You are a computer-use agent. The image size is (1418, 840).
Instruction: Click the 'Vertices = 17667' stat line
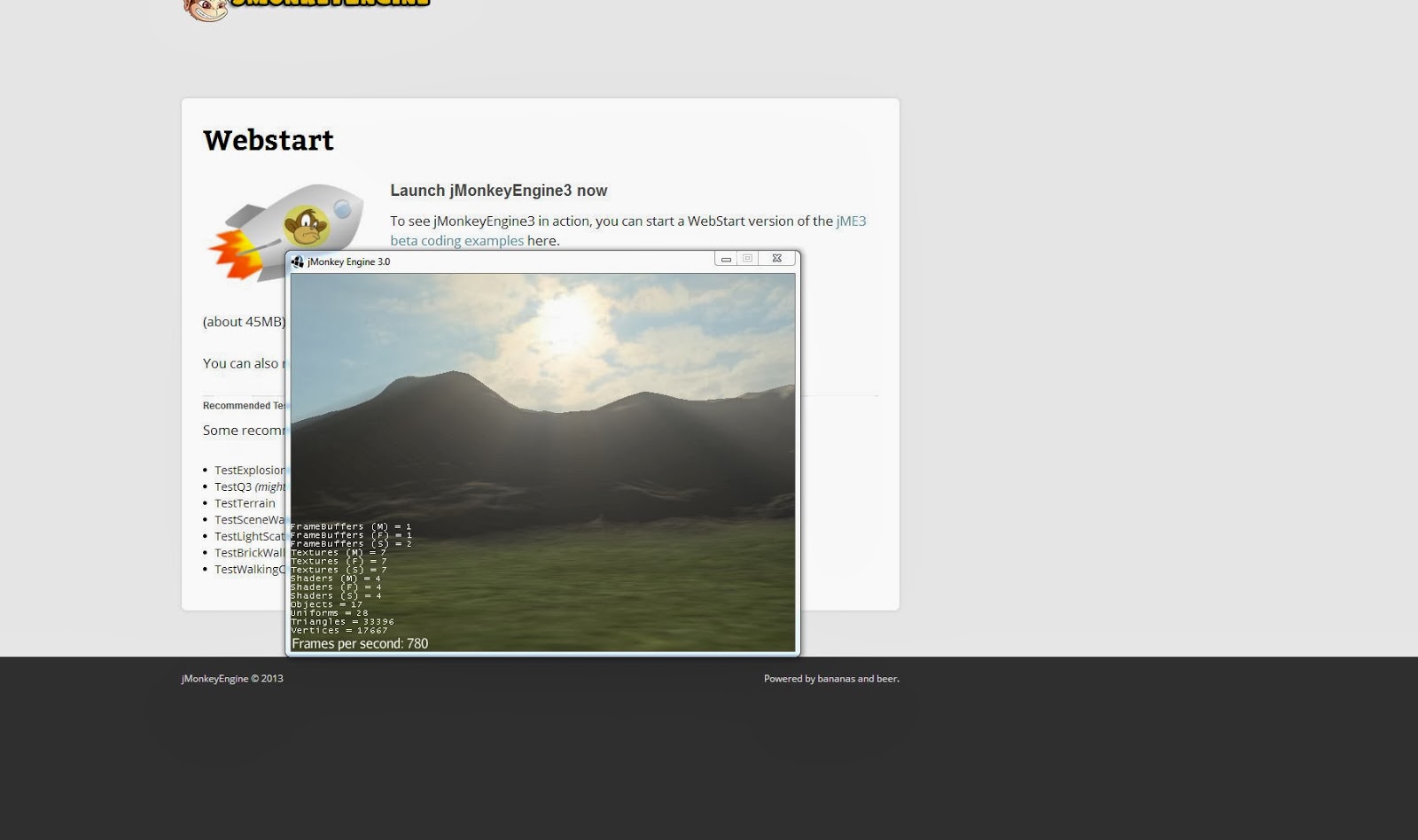(x=339, y=630)
